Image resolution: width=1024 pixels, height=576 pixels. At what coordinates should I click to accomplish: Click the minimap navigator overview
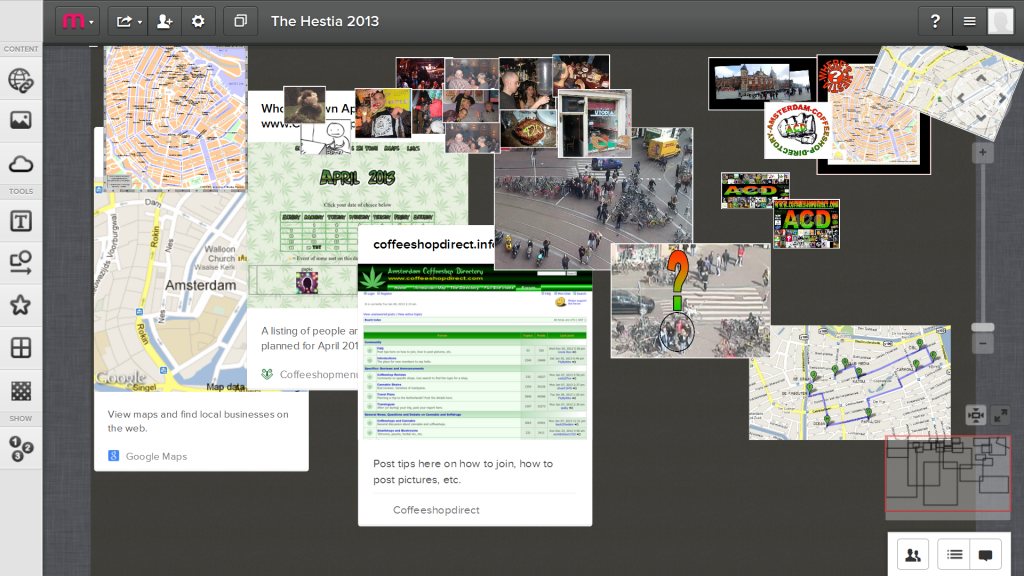[947, 475]
